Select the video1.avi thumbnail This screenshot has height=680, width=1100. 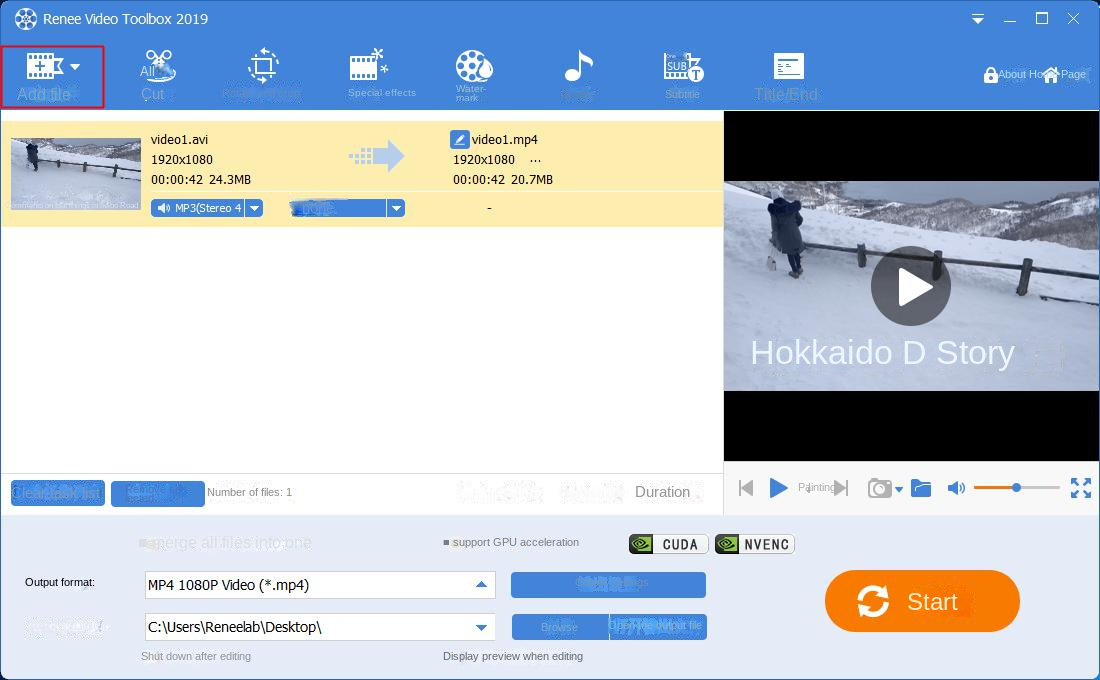pos(76,173)
